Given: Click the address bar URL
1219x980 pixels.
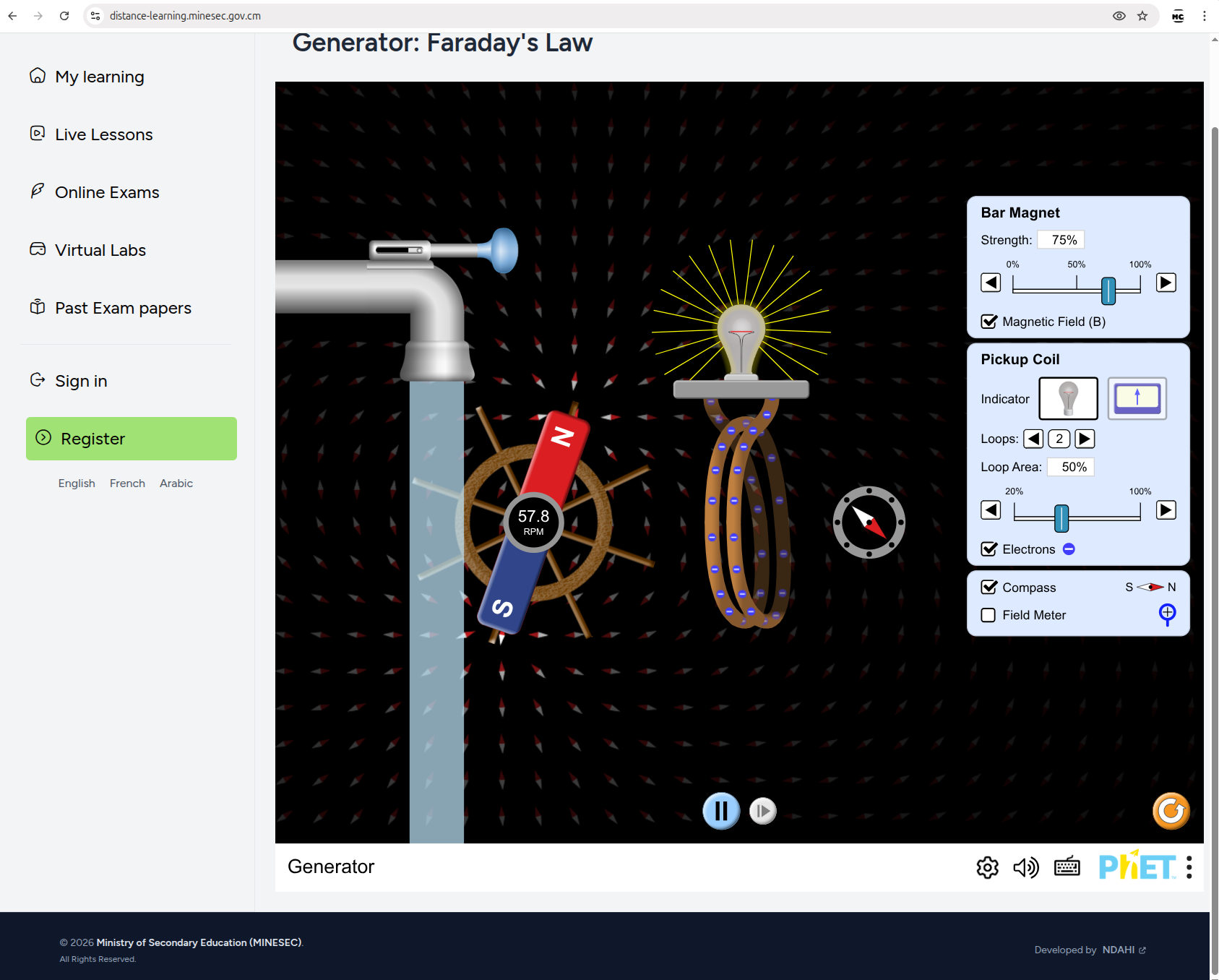Looking at the screenshot, I should 185,16.
